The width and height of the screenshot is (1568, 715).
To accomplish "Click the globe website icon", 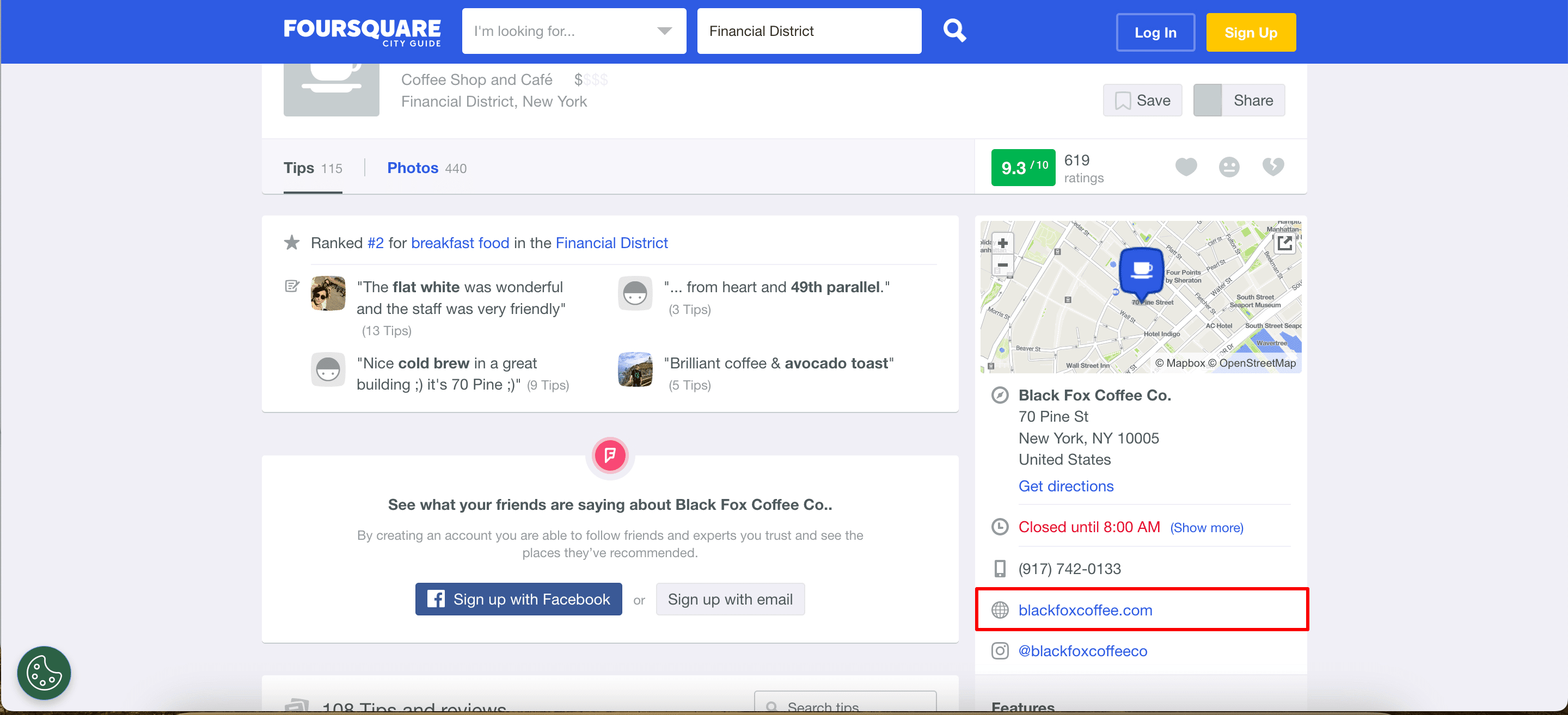I will (1000, 610).
